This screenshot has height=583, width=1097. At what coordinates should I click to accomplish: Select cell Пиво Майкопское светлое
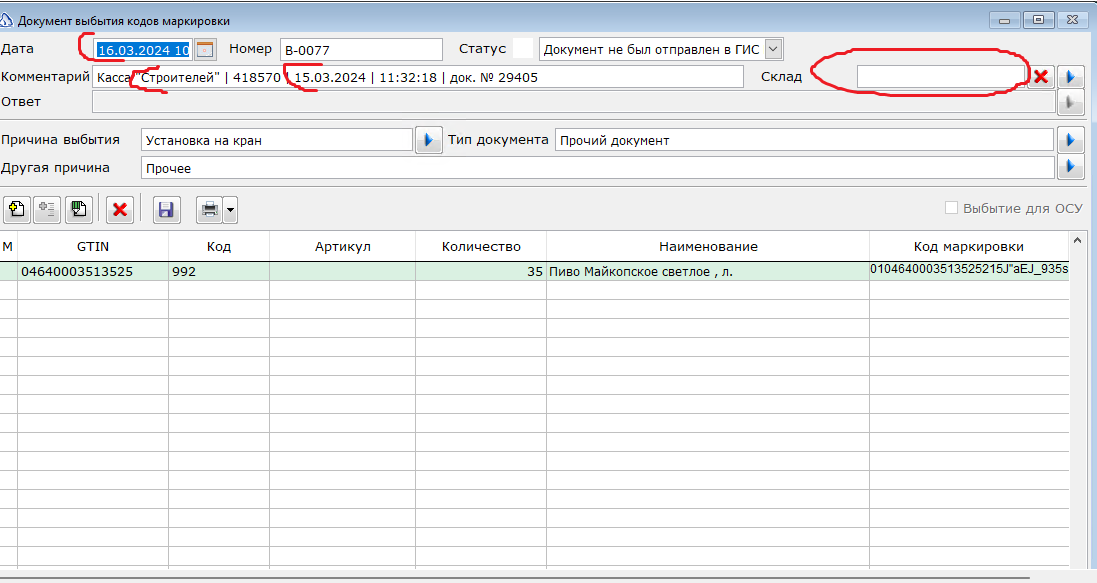(x=708, y=272)
